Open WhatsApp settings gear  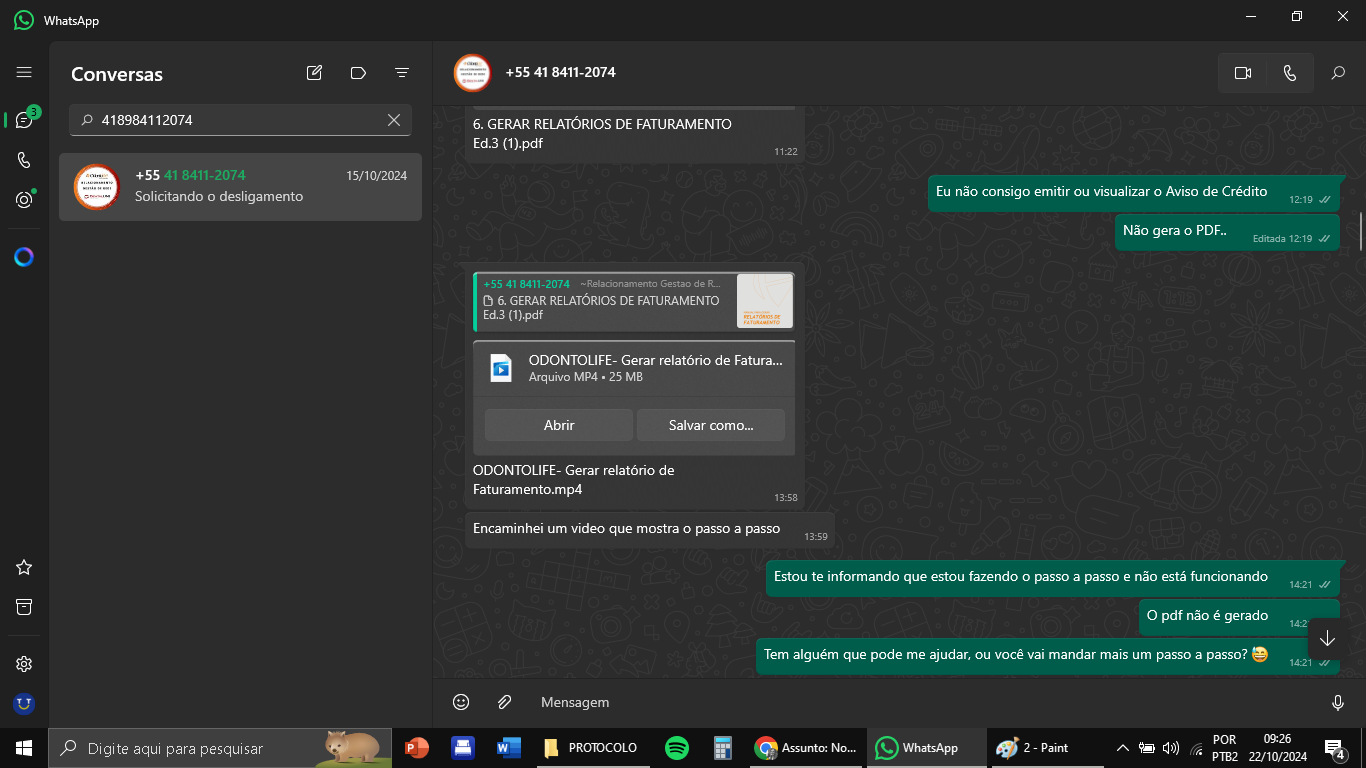pyautogui.click(x=24, y=664)
